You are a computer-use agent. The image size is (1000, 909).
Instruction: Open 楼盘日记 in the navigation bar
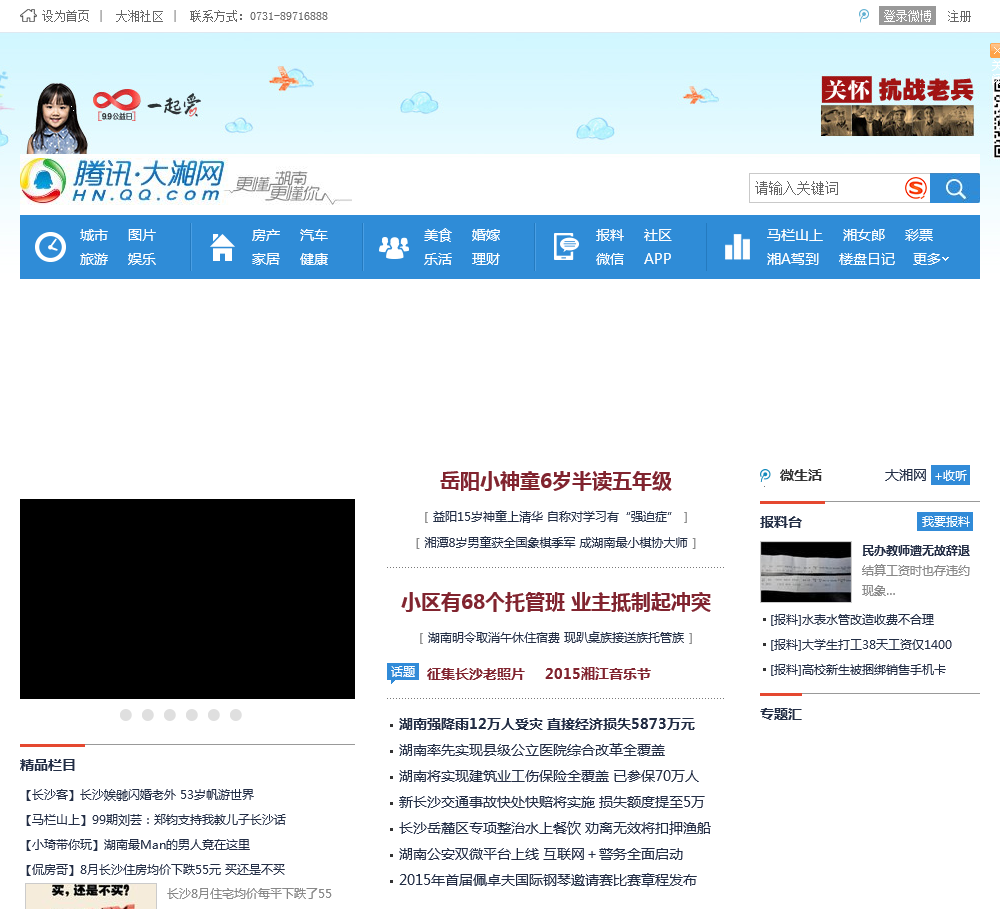[867, 259]
